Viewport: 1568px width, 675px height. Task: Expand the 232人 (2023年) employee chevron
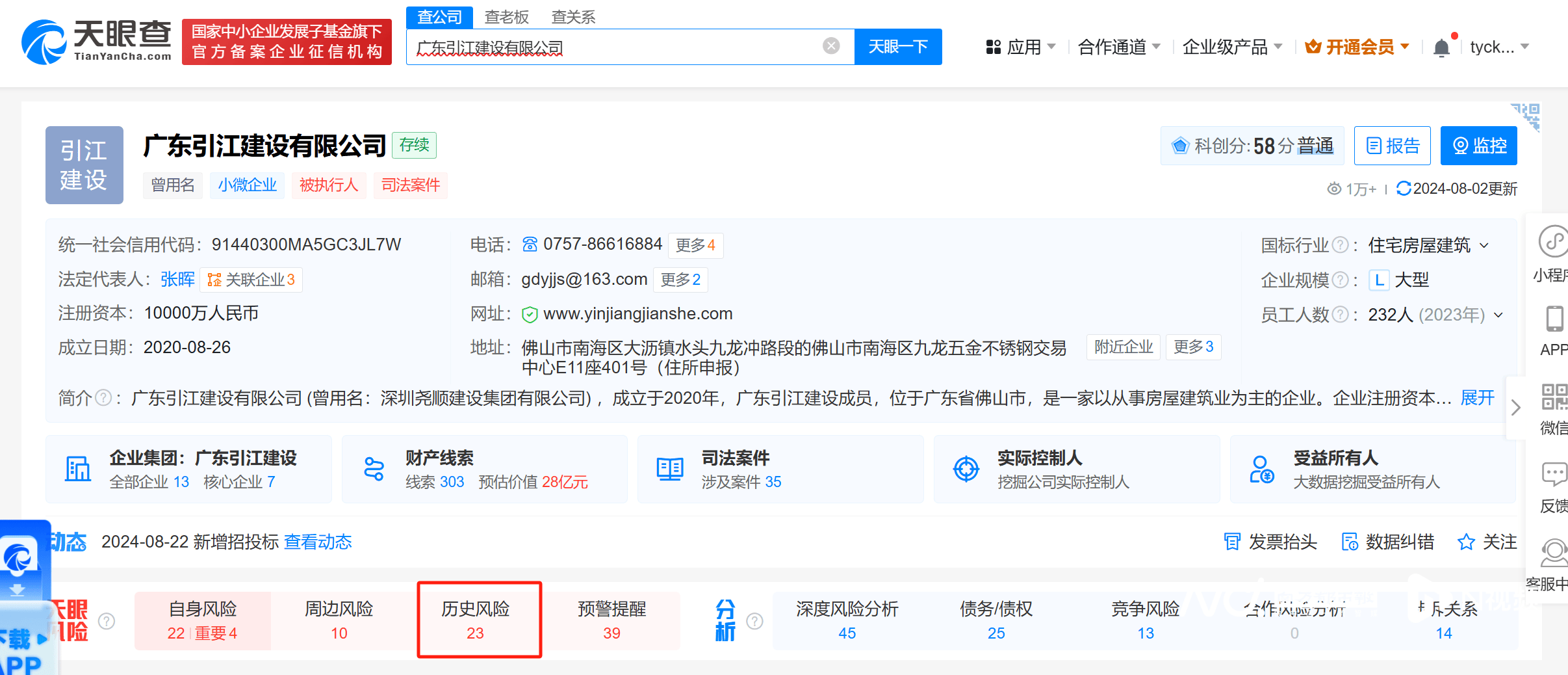pyautogui.click(x=1498, y=315)
